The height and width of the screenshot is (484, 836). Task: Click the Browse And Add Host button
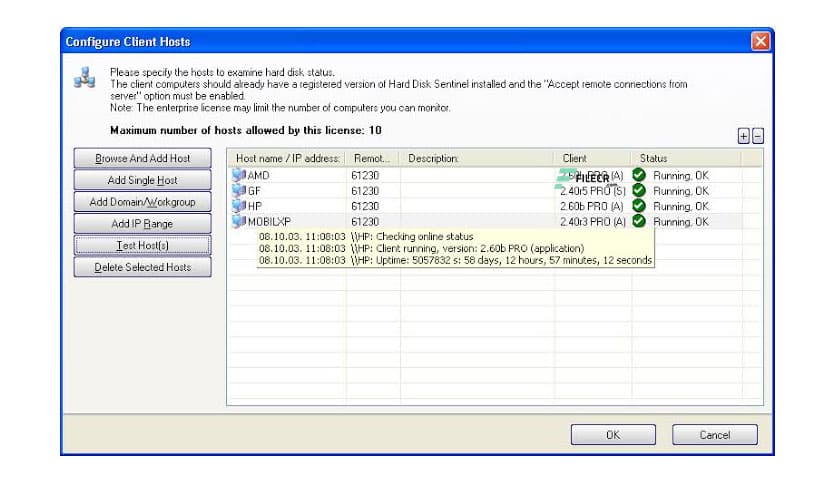(x=142, y=158)
